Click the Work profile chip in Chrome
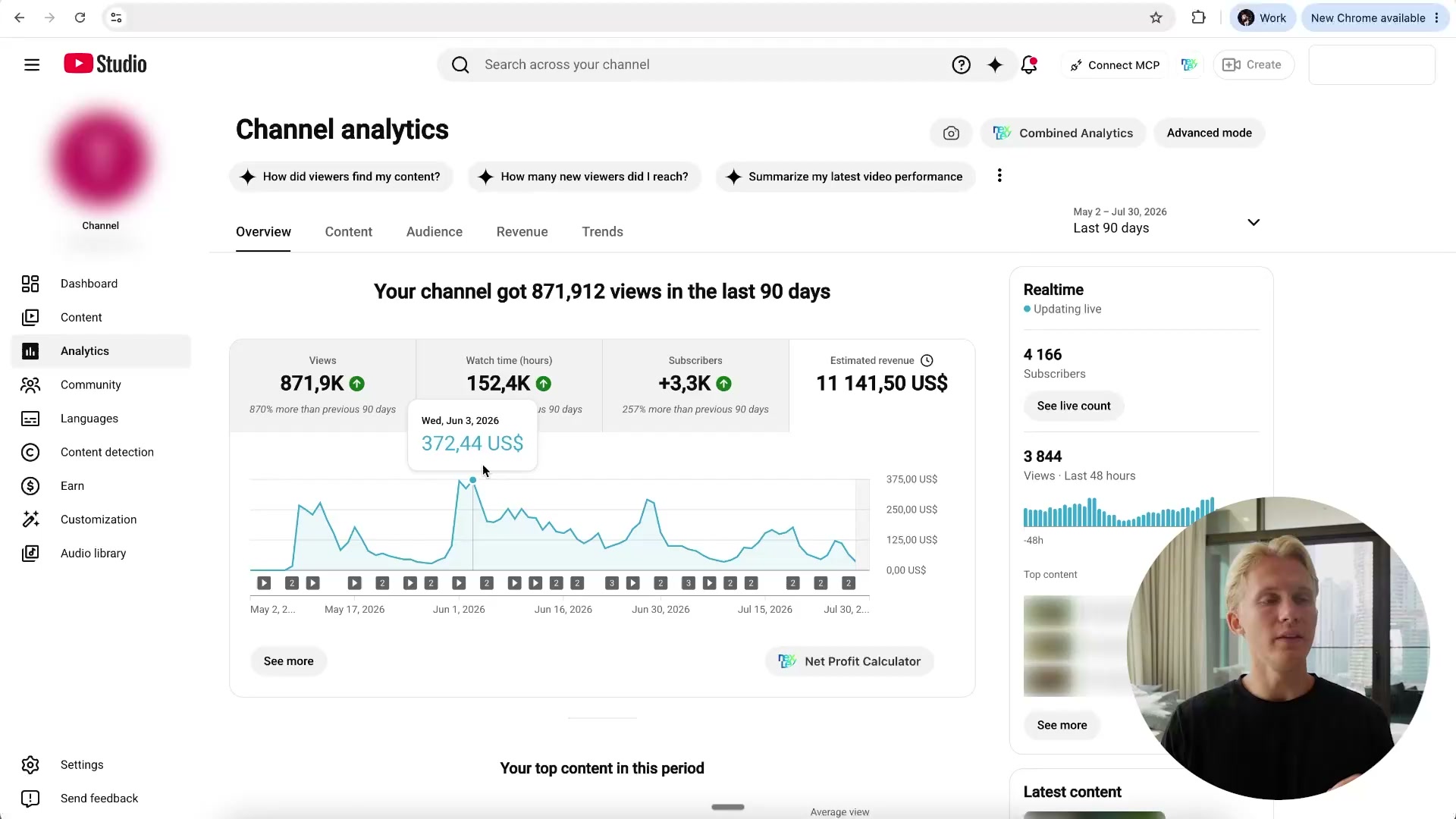Viewport: 1456px width, 819px height. pyautogui.click(x=1263, y=18)
